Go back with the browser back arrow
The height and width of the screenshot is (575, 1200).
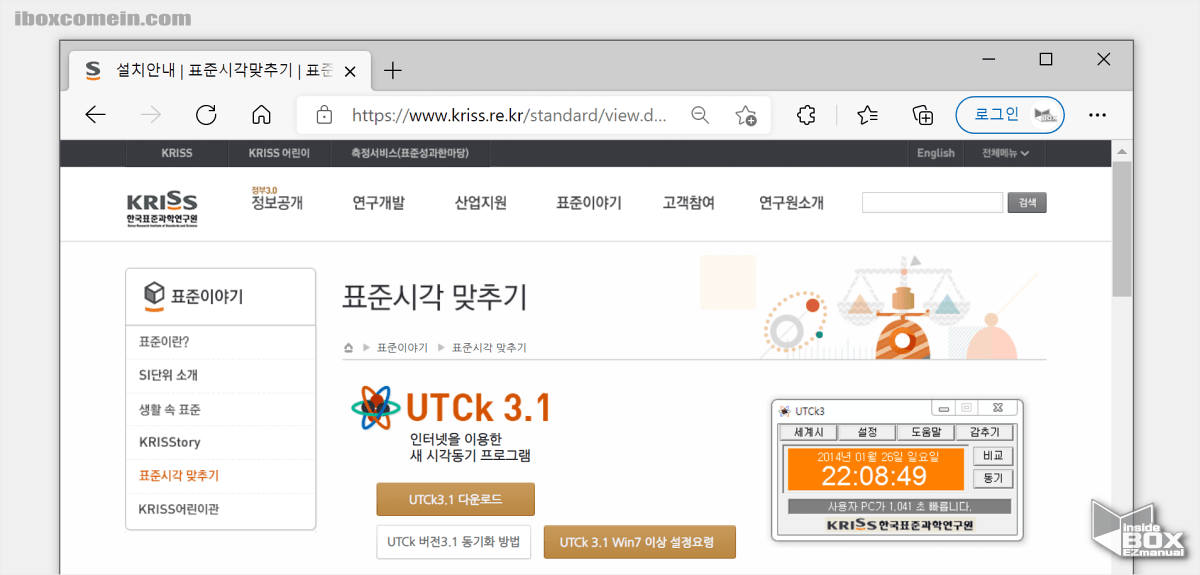click(96, 115)
